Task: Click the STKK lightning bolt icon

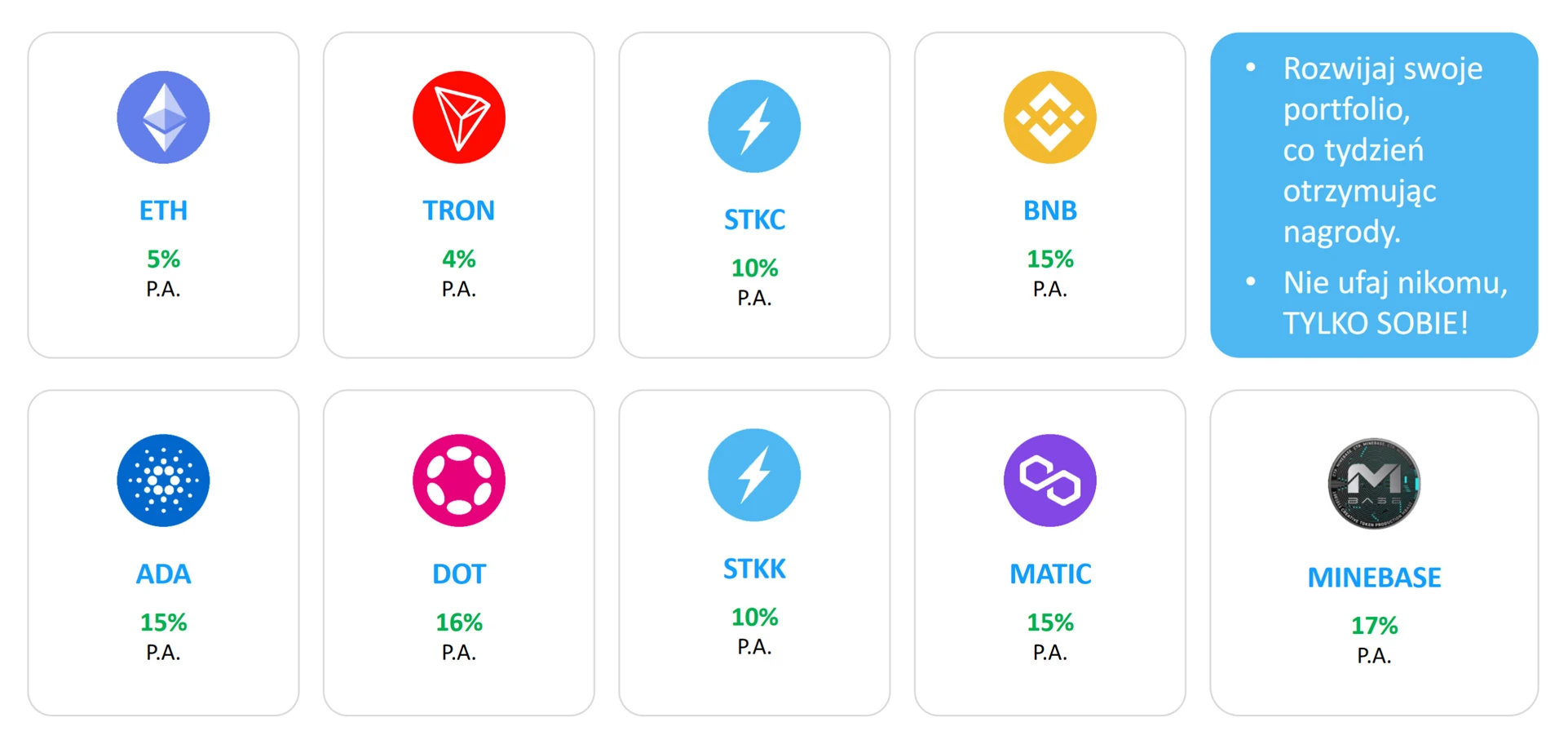Action: (754, 475)
